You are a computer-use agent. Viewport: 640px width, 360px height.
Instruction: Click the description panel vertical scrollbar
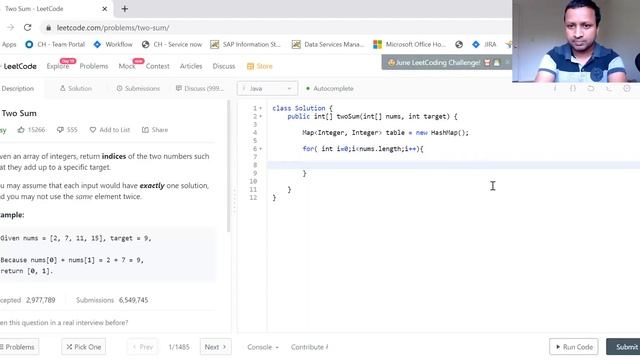pyautogui.click(x=229, y=167)
